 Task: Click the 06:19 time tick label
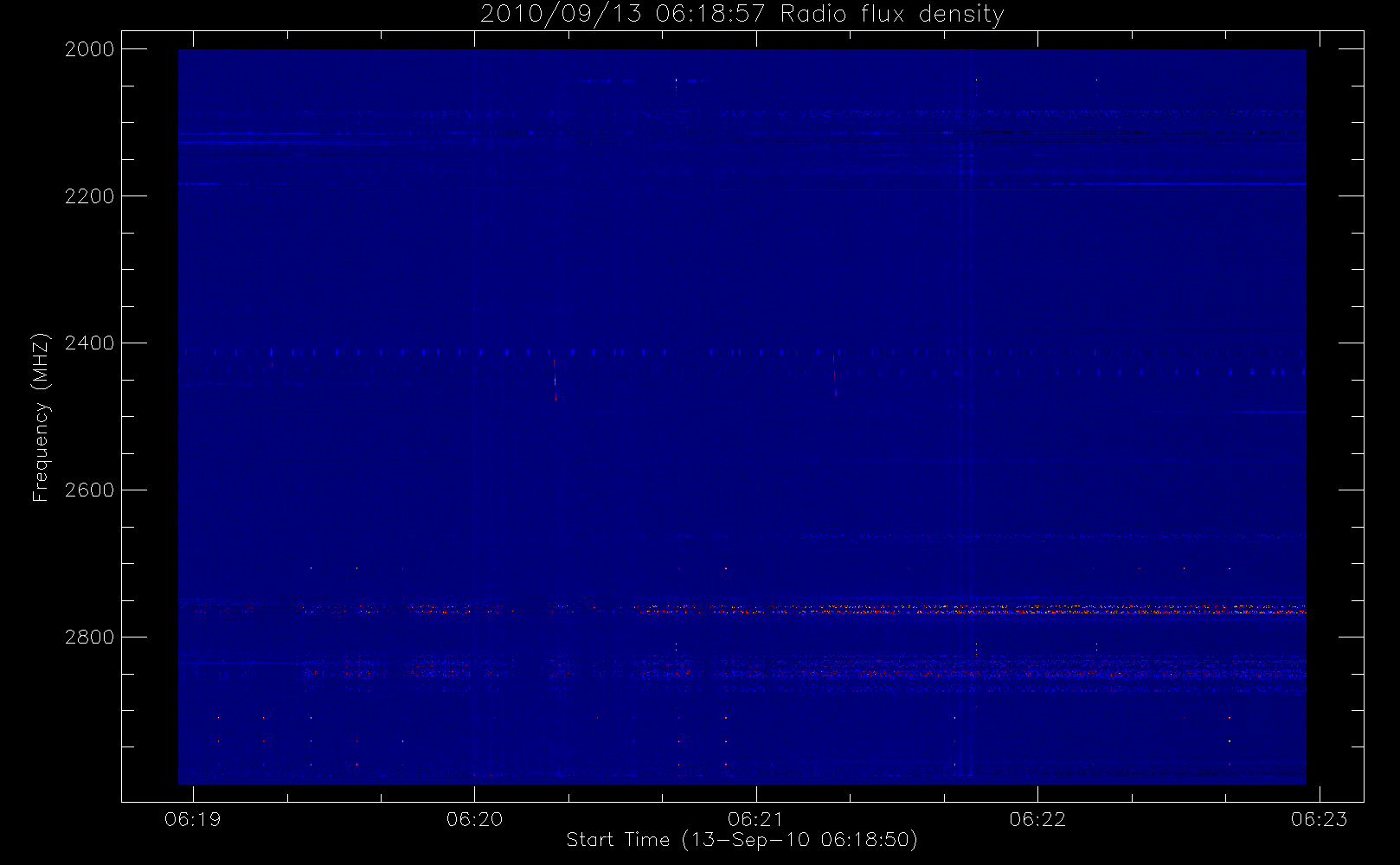193,819
